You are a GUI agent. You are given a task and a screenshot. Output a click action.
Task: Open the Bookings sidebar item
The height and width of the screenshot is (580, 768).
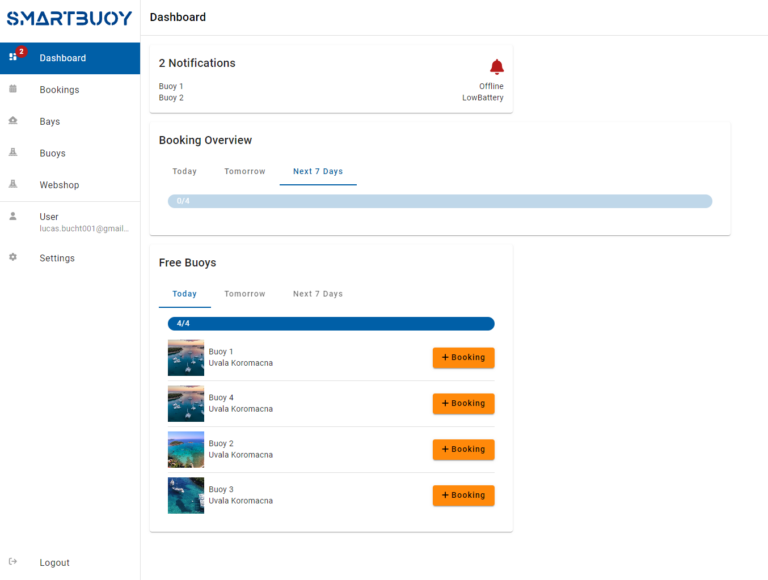[70, 90]
